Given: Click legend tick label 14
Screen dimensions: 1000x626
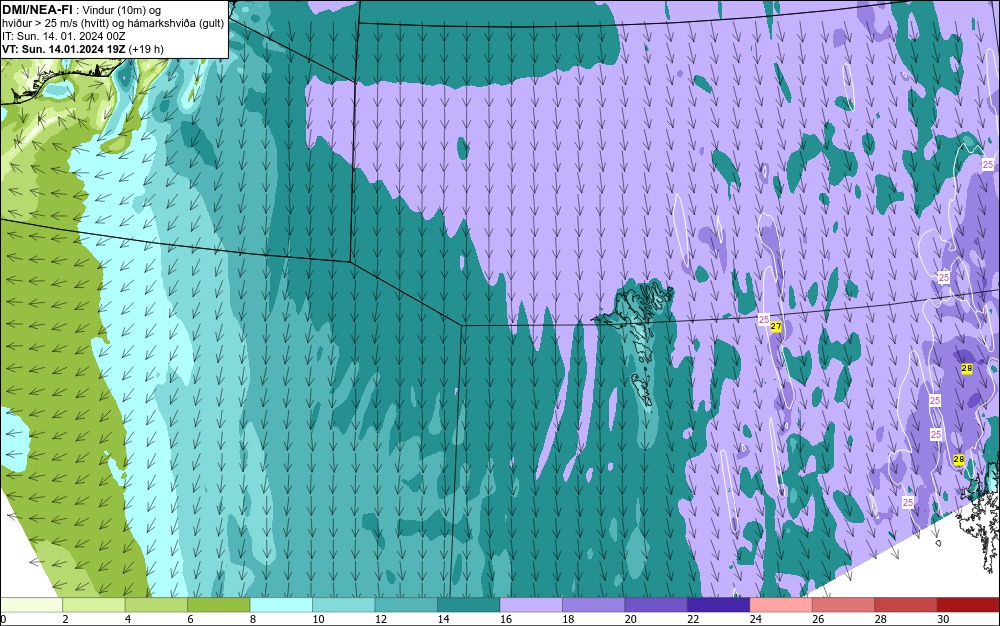Looking at the screenshot, I should tap(443, 619).
